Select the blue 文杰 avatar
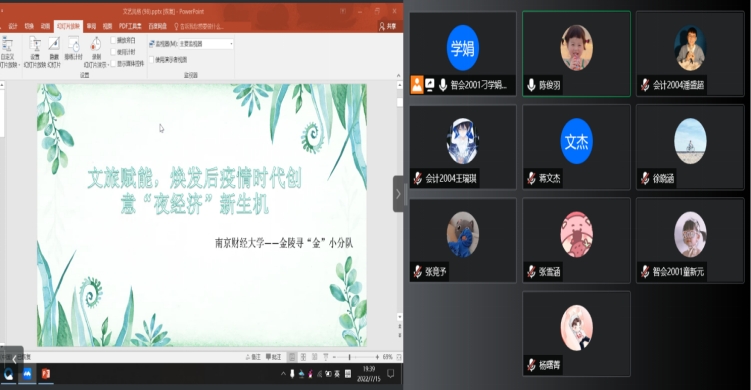The width and height of the screenshot is (751, 390). (576, 141)
